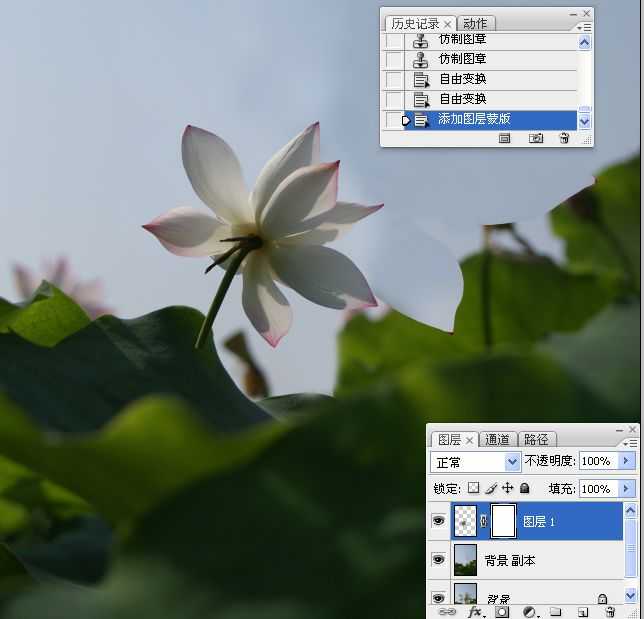Create a new layer group with folder icon

point(555,611)
